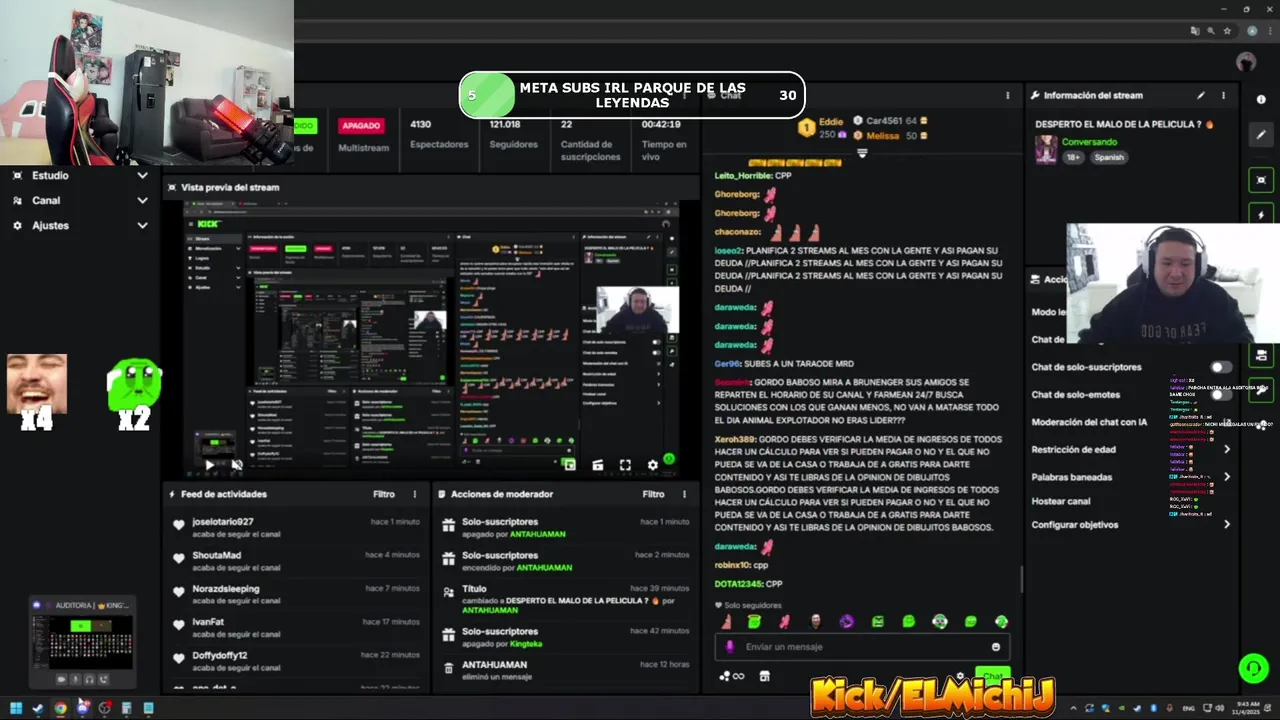Viewport: 1280px width, 720px height.
Task: Open Filtro in Acciones de moderador
Action: (653, 494)
